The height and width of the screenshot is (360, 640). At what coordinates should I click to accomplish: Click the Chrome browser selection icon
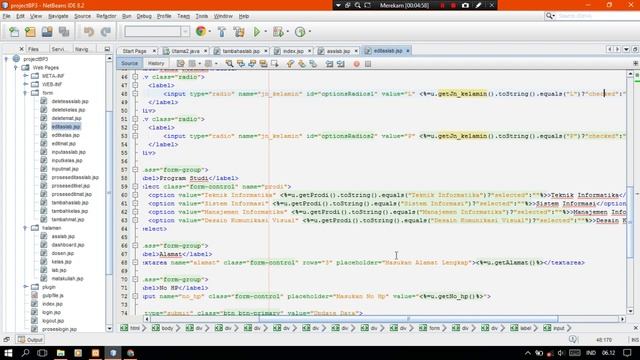(200, 31)
